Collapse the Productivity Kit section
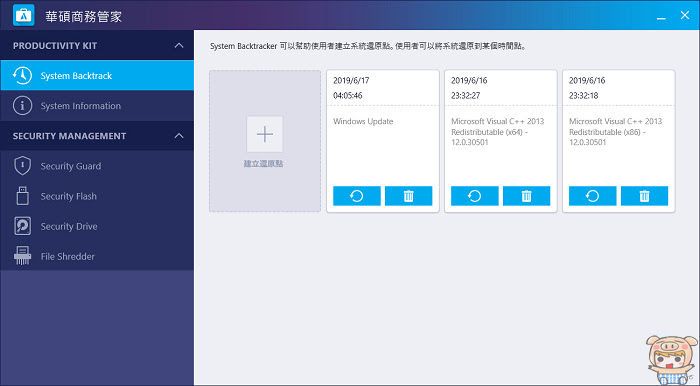Viewport: 700px width, 386px height. coord(179,46)
